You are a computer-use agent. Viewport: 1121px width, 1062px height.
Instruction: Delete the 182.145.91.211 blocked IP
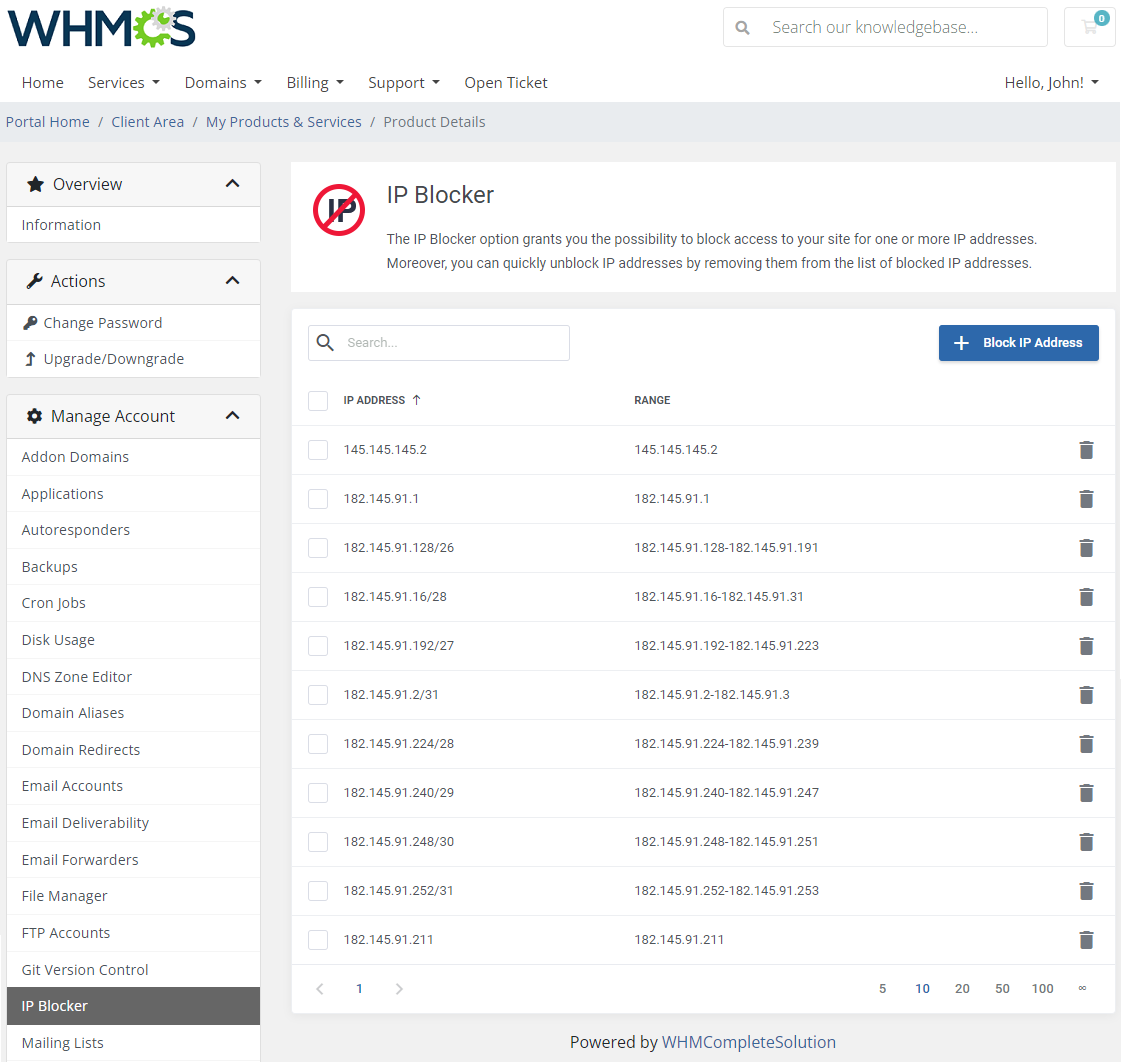pyautogui.click(x=1086, y=940)
